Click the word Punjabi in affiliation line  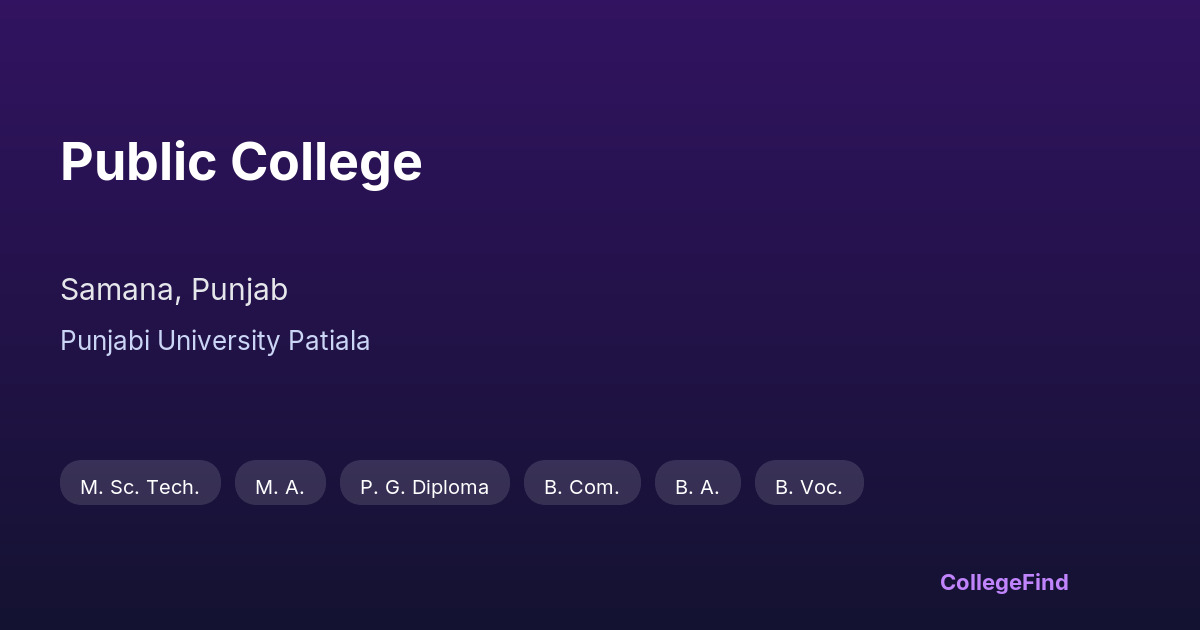pyautogui.click(x=104, y=341)
